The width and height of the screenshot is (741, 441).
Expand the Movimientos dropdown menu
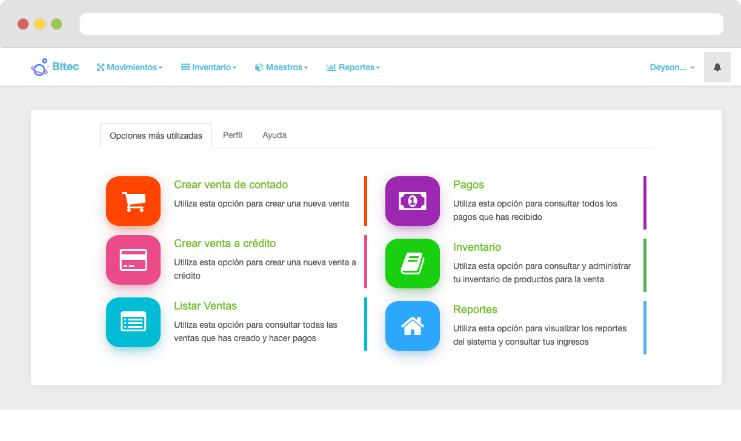[129, 67]
